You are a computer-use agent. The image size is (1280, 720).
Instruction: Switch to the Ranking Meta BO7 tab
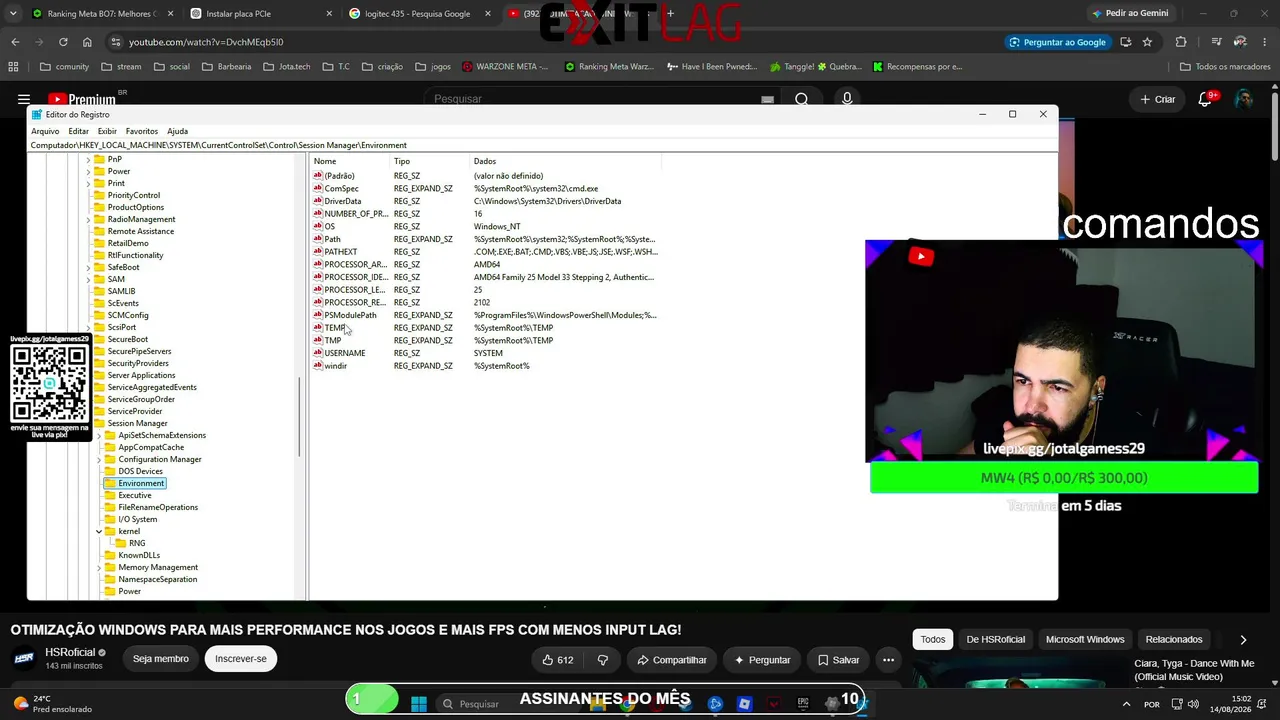point(101,14)
